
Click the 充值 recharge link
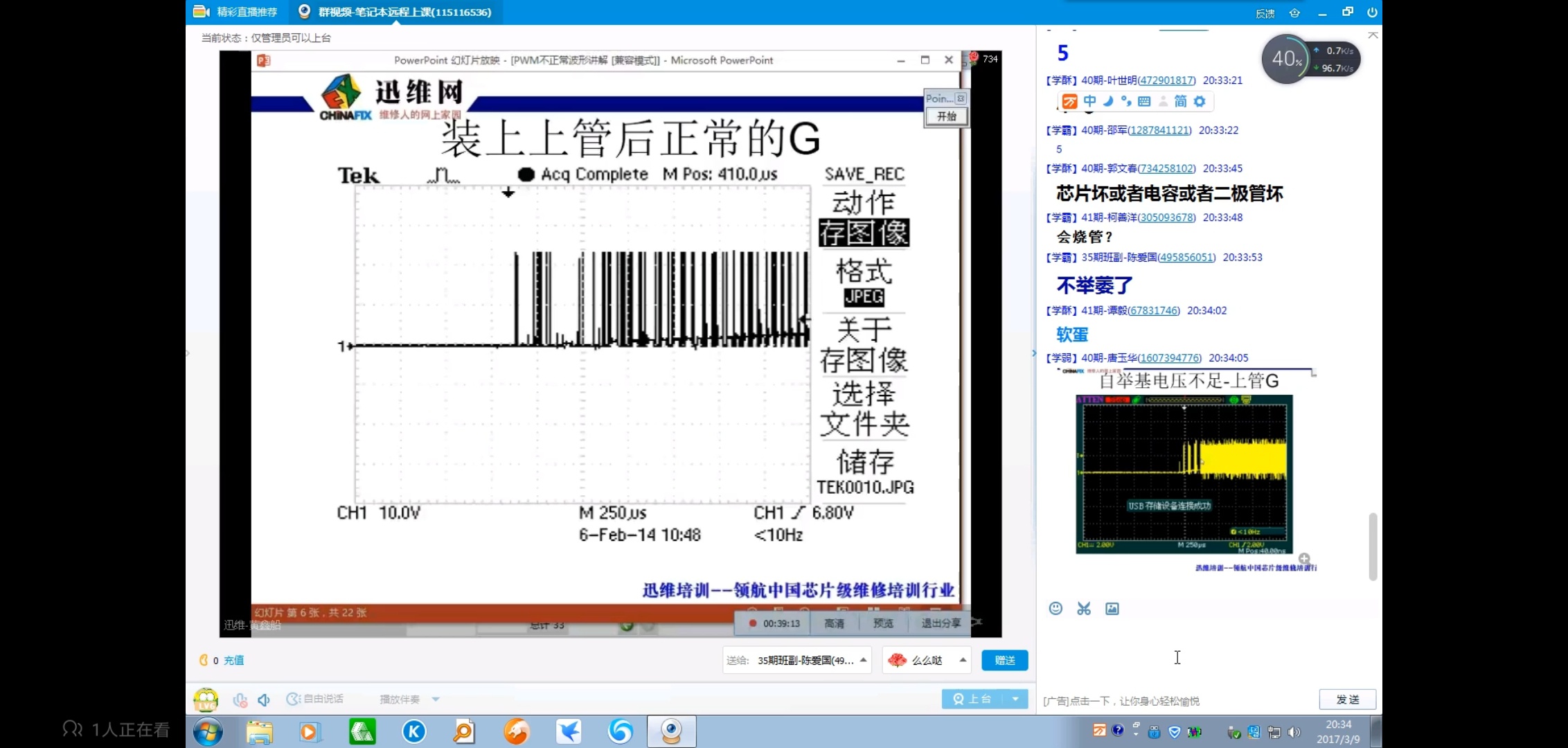[x=234, y=660]
